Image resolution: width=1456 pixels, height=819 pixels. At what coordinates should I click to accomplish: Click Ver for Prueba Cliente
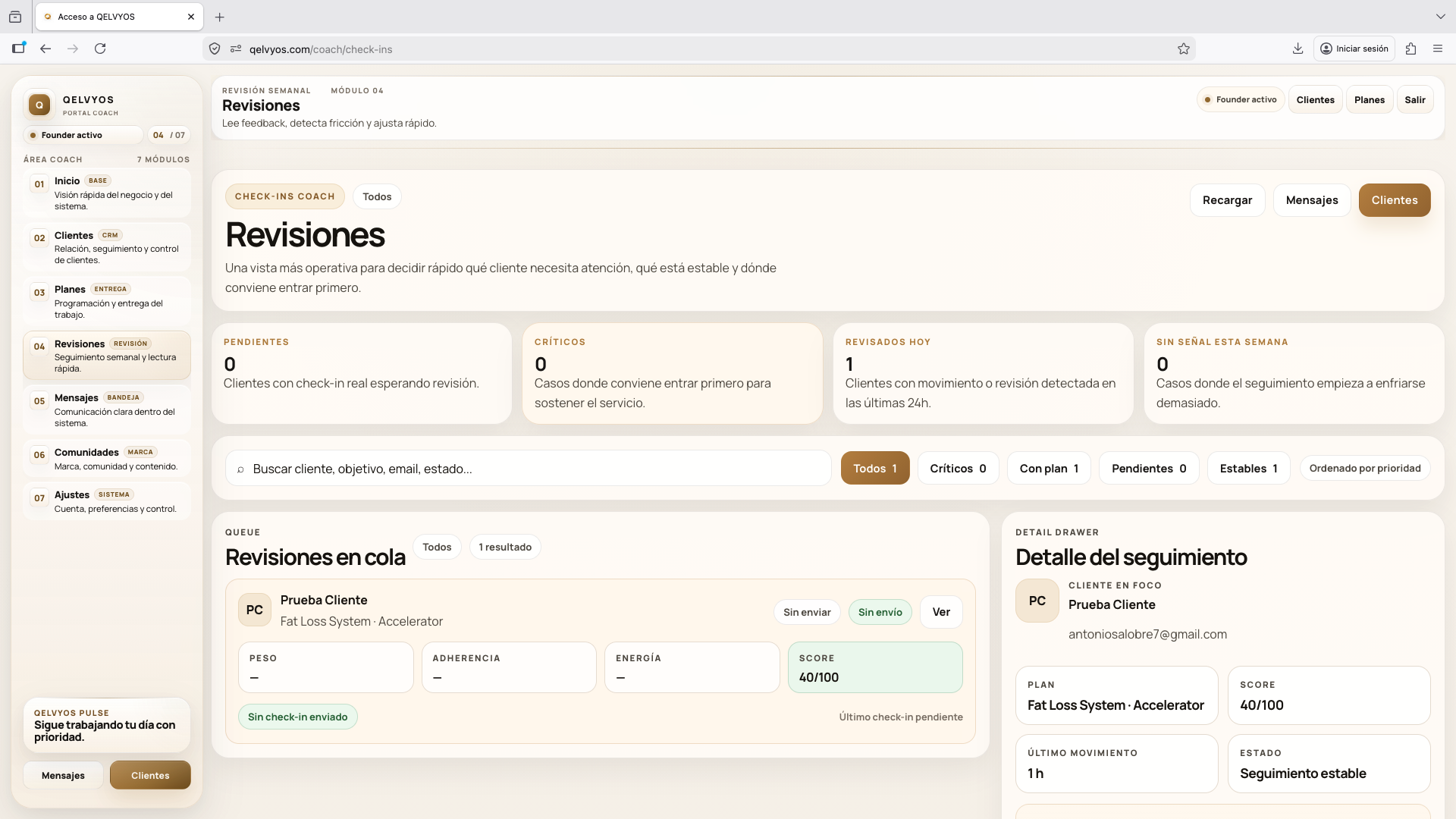pyautogui.click(x=940, y=611)
